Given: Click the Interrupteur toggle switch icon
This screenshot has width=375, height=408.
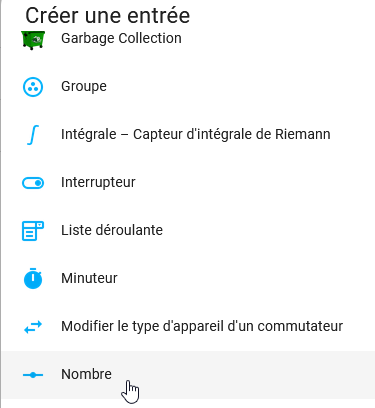Looking at the screenshot, I should pos(33,183).
